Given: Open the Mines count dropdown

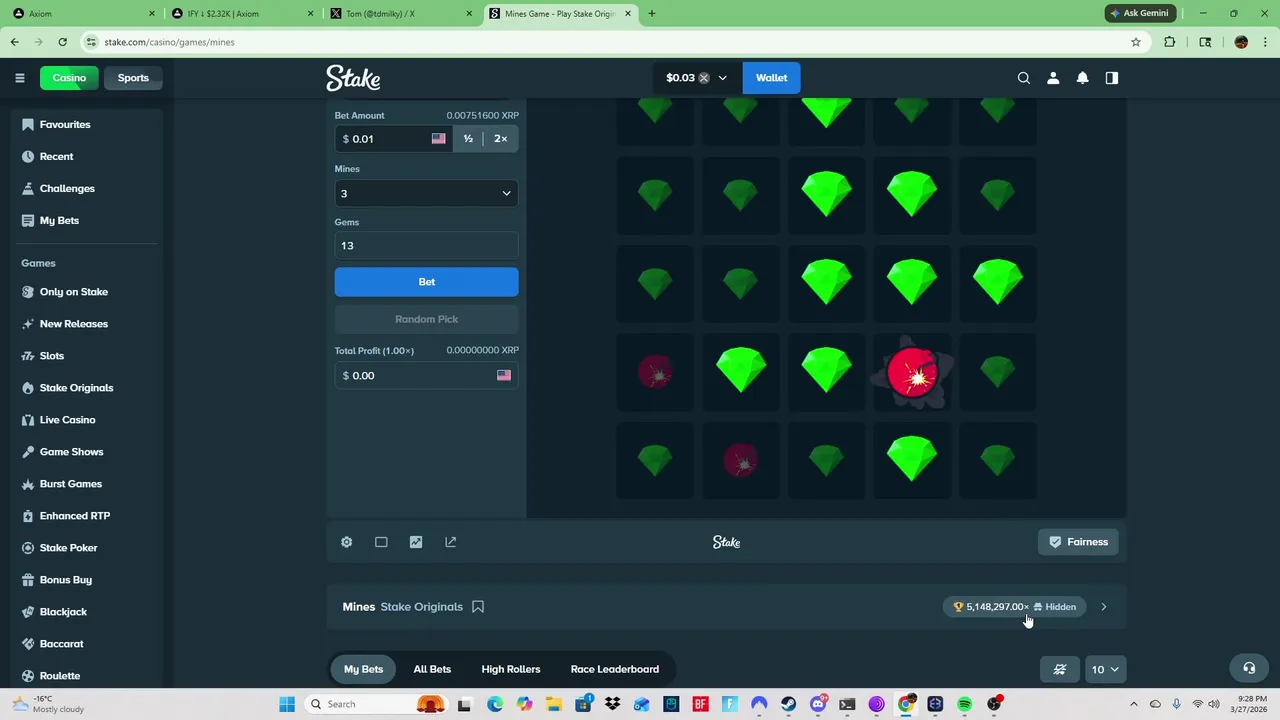Looking at the screenshot, I should coord(426,193).
